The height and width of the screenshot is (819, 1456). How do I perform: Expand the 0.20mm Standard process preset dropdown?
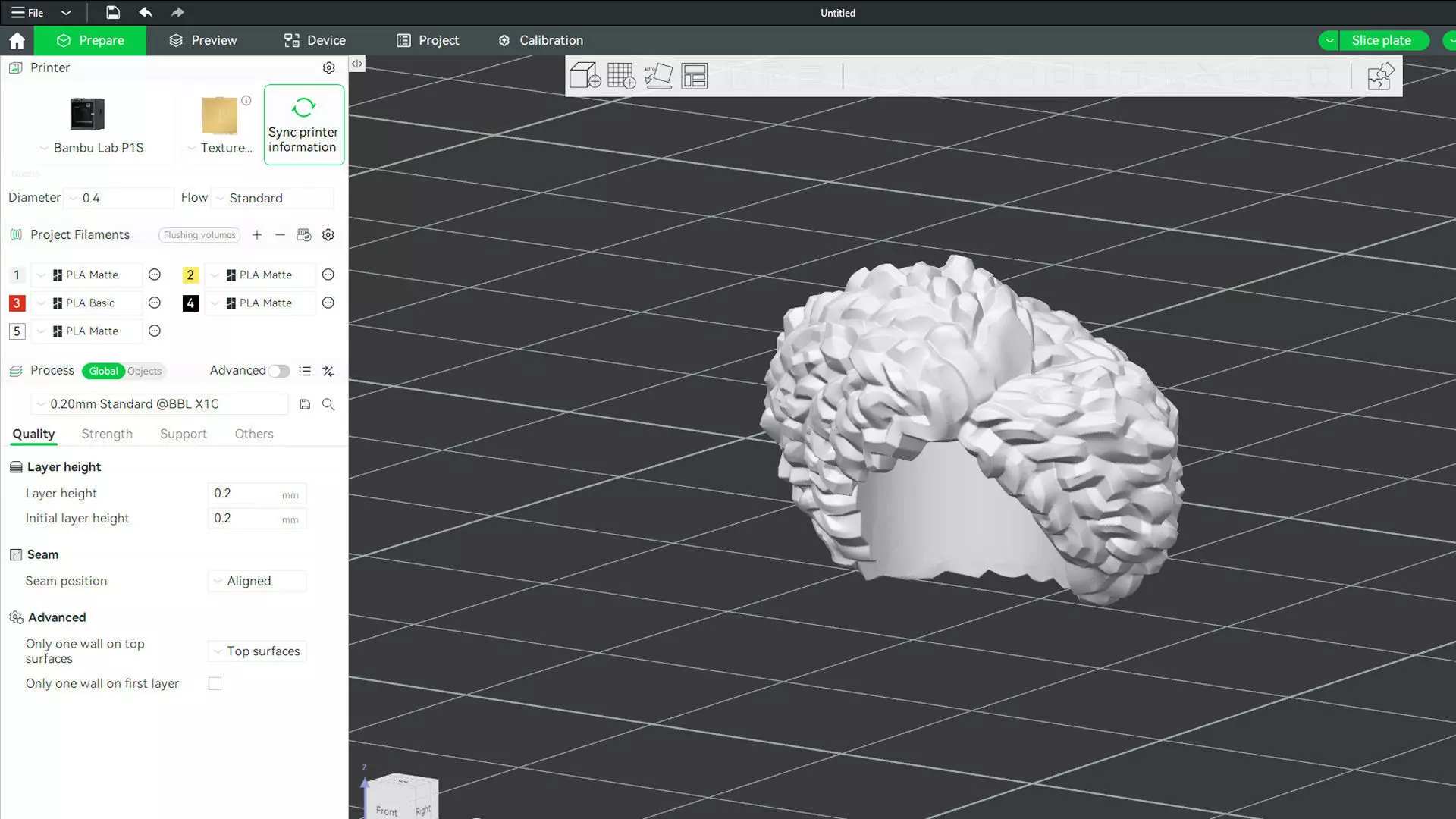pyautogui.click(x=159, y=404)
